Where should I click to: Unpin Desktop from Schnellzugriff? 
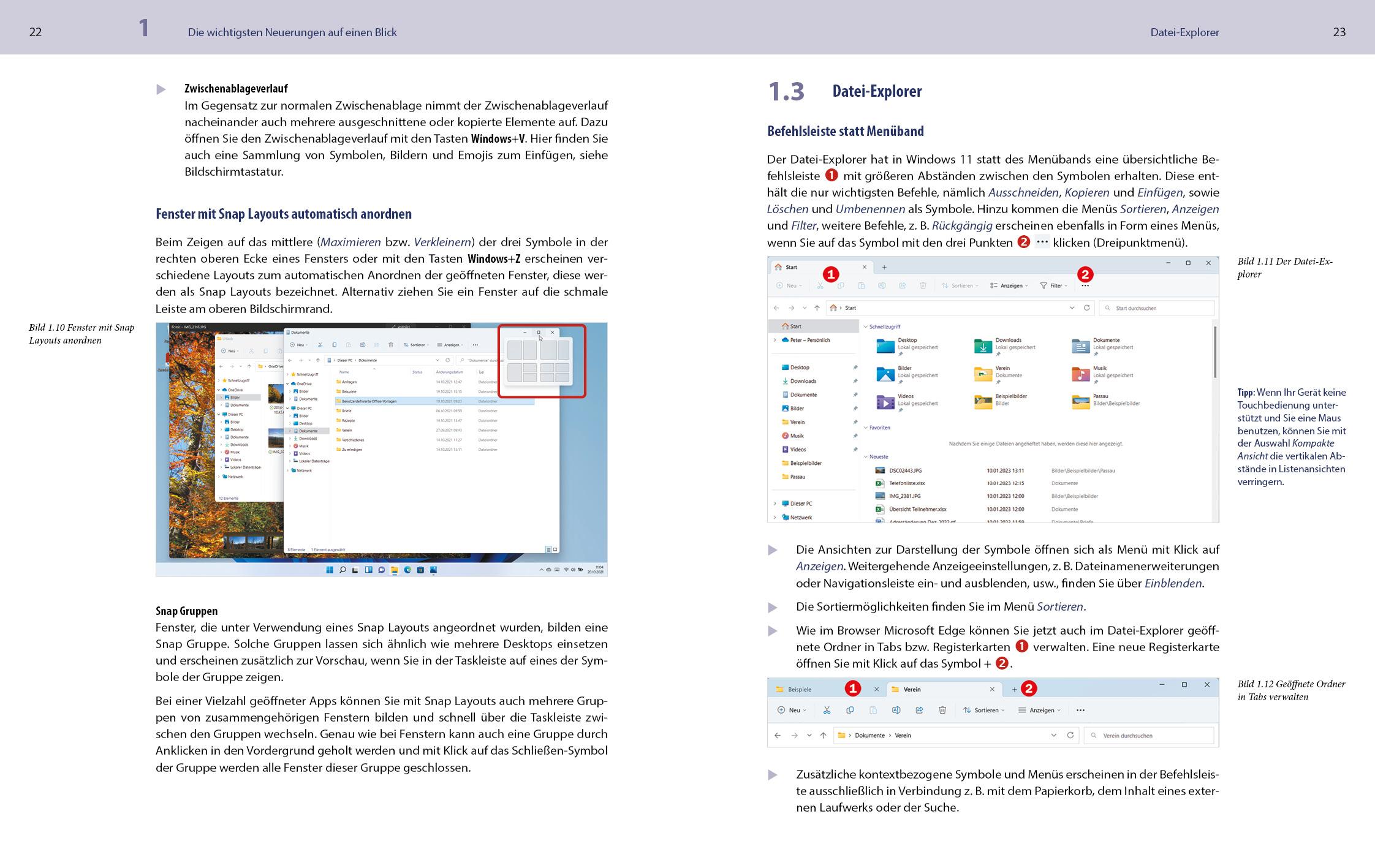pyautogui.click(x=855, y=368)
